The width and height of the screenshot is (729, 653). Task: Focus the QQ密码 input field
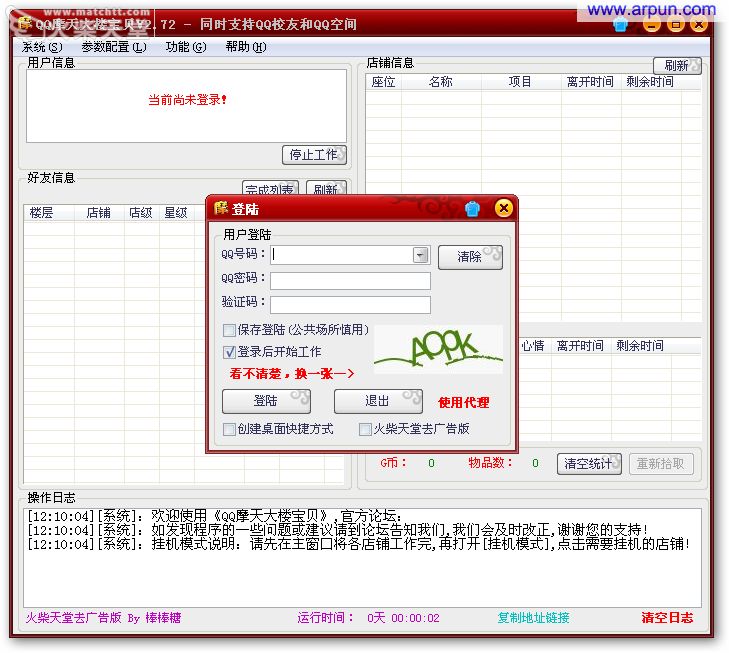[x=351, y=281]
